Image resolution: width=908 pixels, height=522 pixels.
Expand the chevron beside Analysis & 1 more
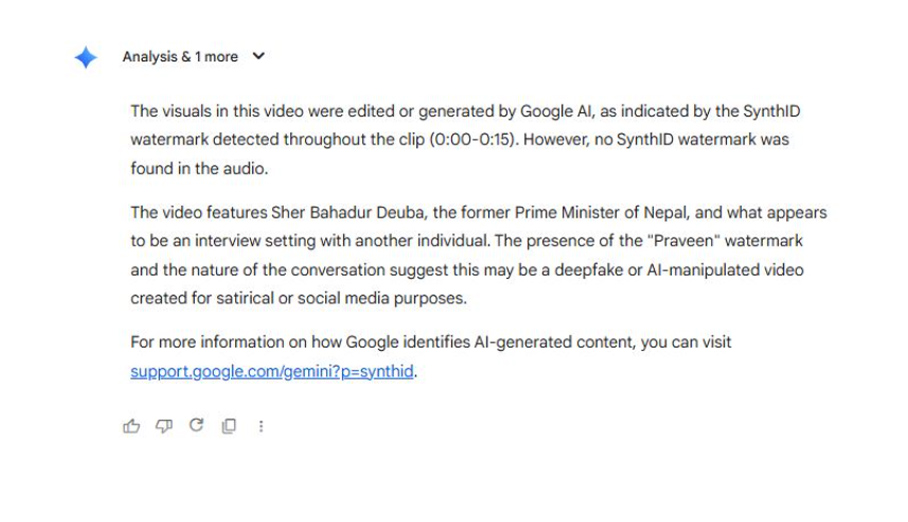pos(259,57)
